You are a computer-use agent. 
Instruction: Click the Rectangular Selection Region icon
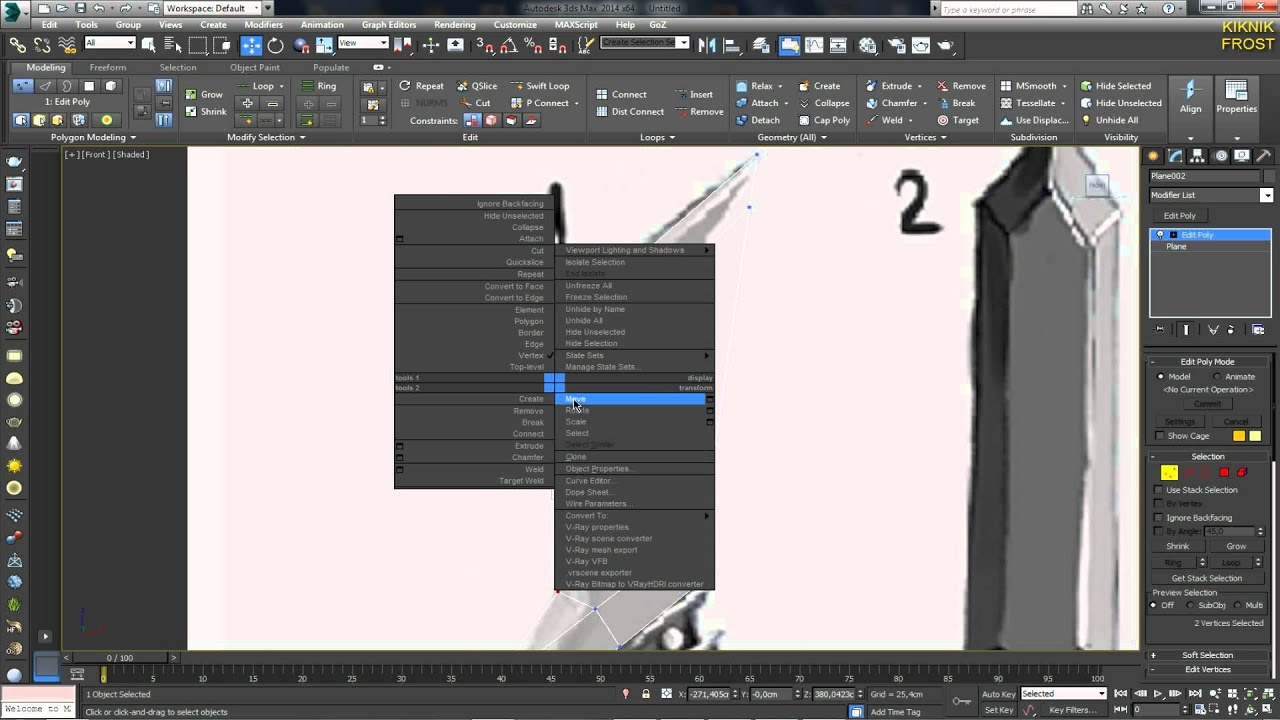click(198, 44)
